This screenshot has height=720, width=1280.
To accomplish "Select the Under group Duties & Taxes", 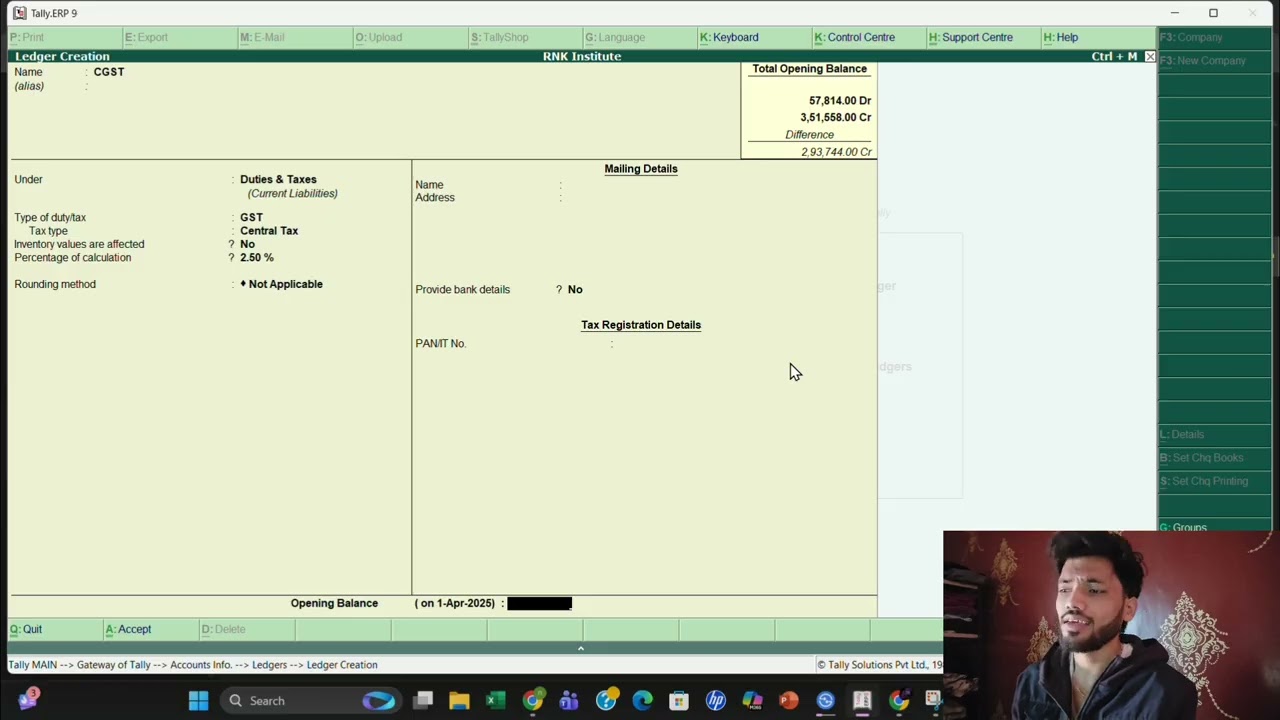I will (278, 180).
